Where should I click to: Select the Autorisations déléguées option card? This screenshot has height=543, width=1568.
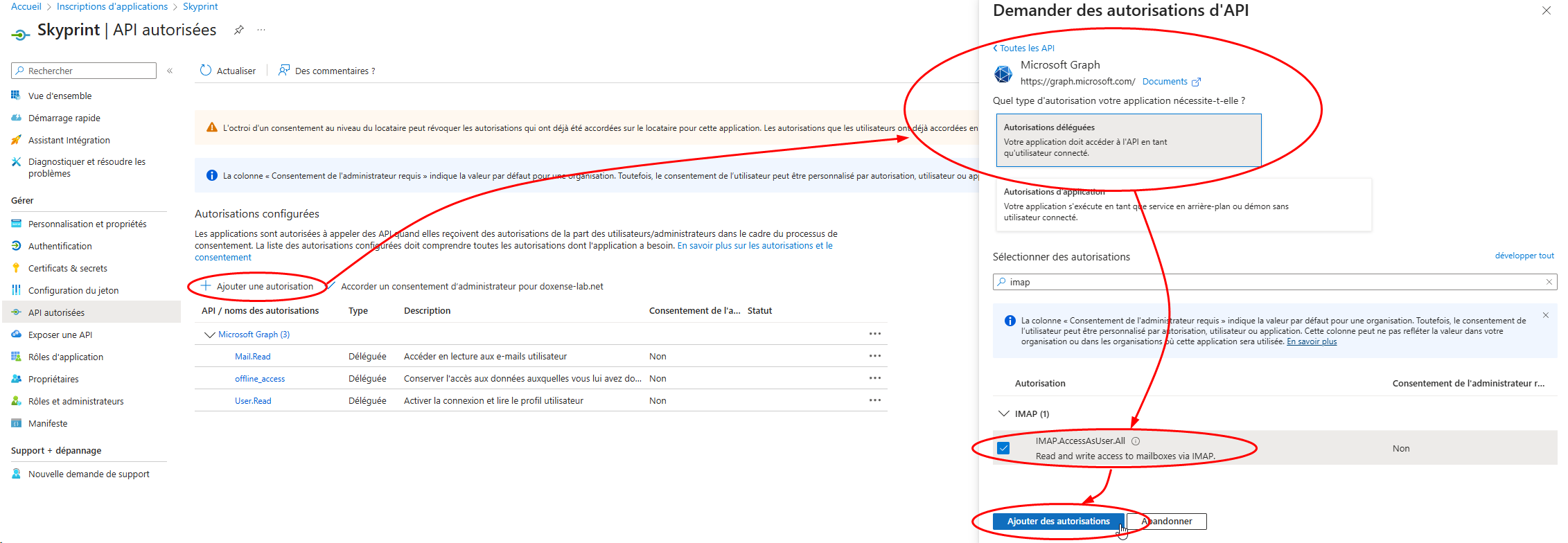[1128, 140]
